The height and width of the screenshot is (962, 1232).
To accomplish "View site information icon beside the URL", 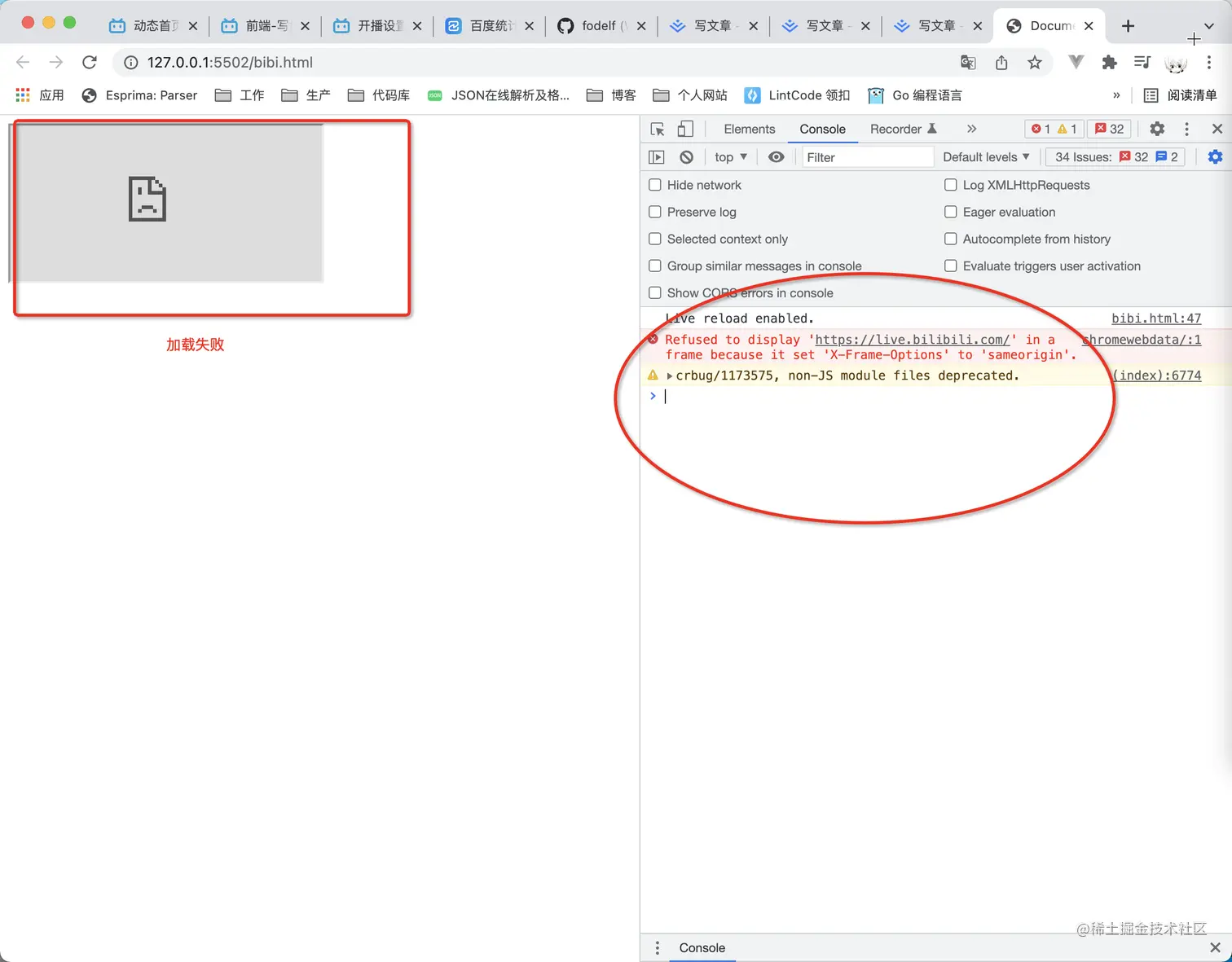I will point(130,63).
